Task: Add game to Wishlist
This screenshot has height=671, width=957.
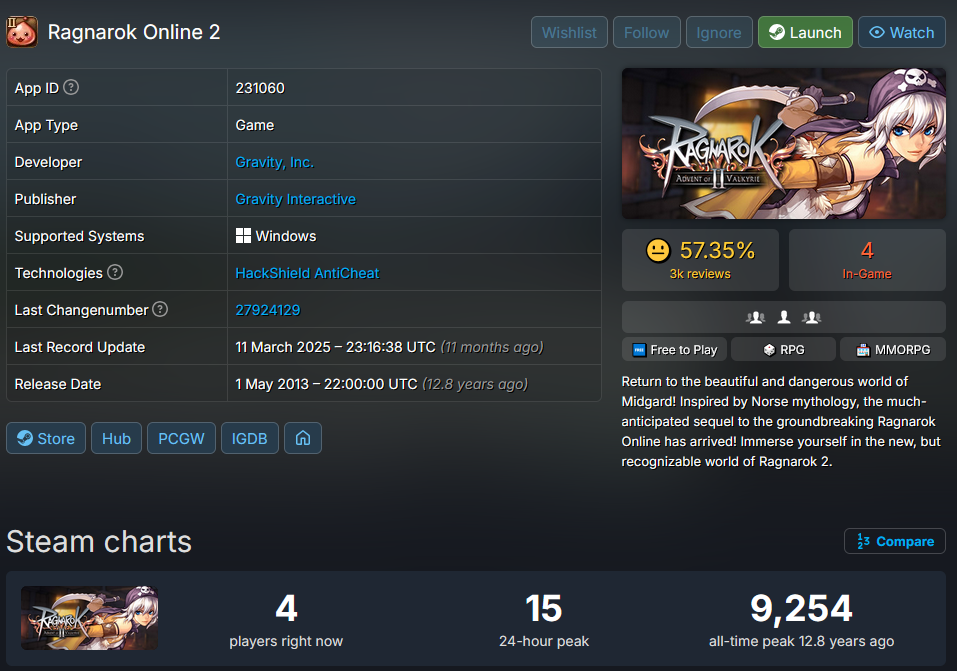Action: (x=569, y=32)
